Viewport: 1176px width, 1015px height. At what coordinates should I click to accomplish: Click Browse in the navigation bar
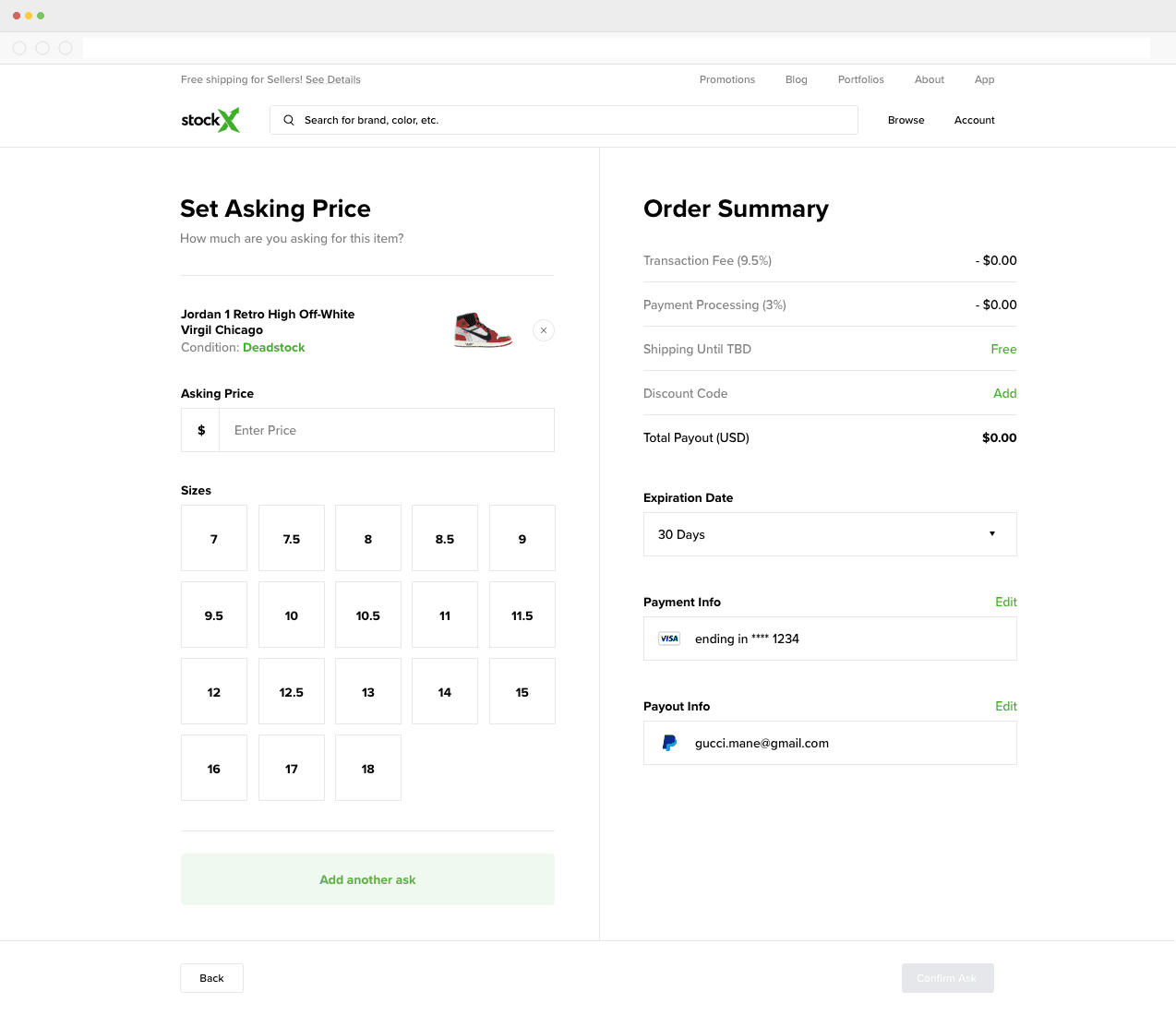906,120
